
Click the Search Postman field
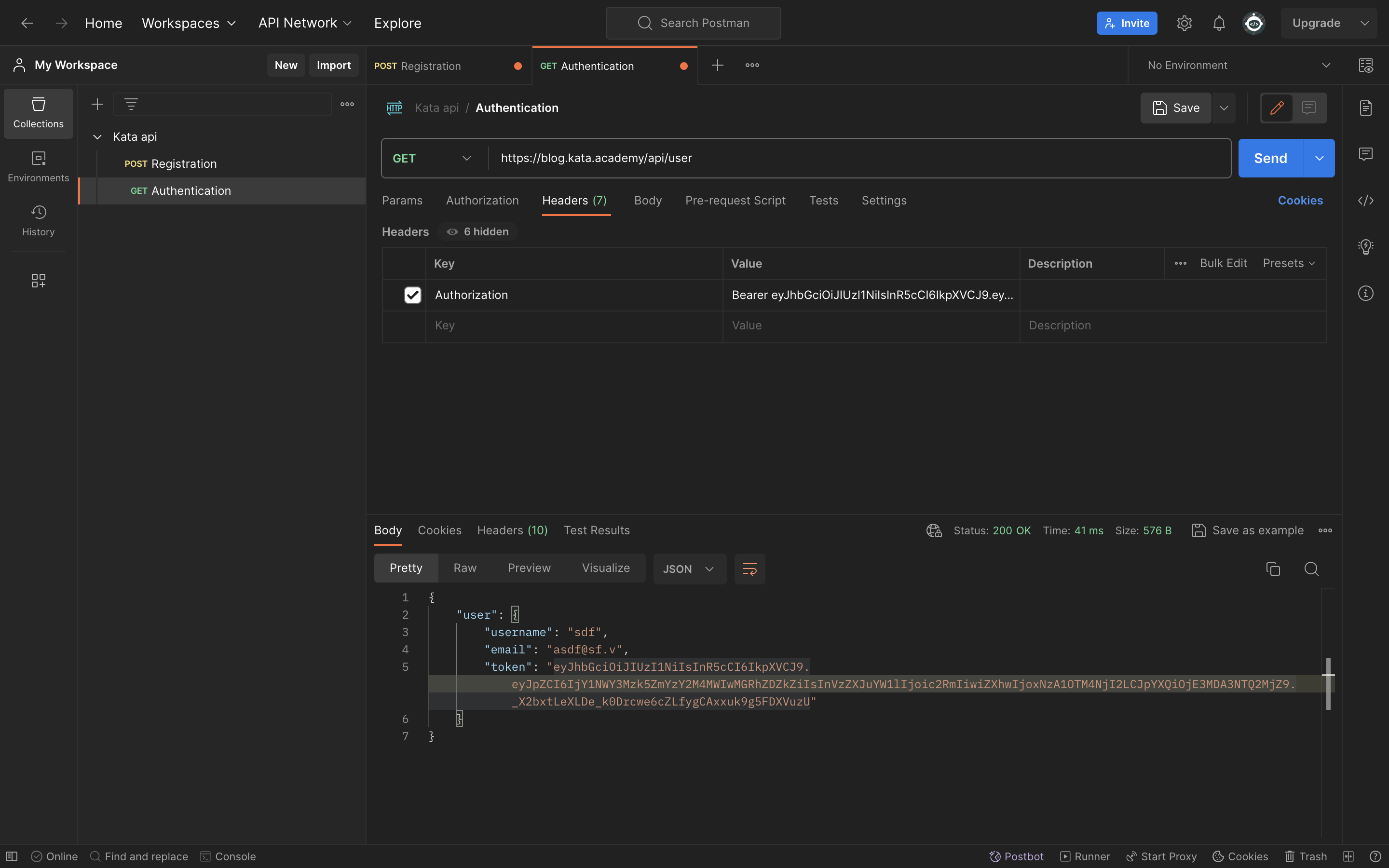tap(693, 23)
